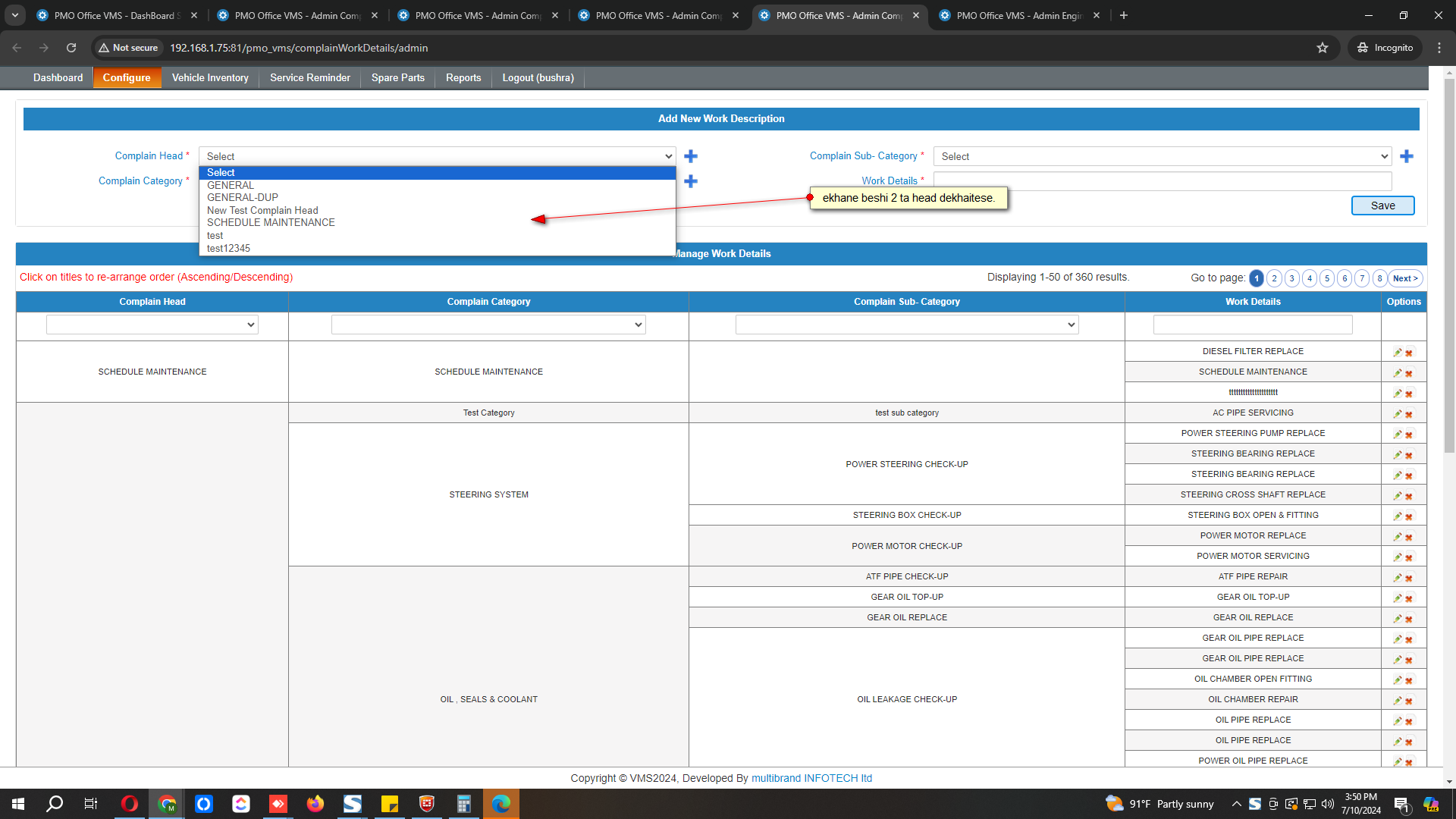Sort by the Work Details column header
This screenshot has height=819, width=1456.
coord(1252,302)
